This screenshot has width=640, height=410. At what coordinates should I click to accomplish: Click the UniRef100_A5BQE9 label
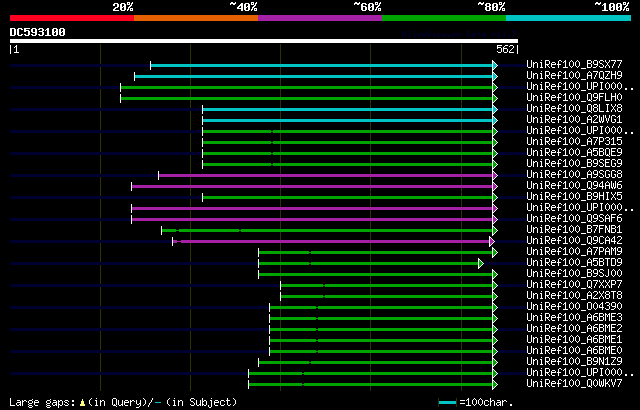574,153
